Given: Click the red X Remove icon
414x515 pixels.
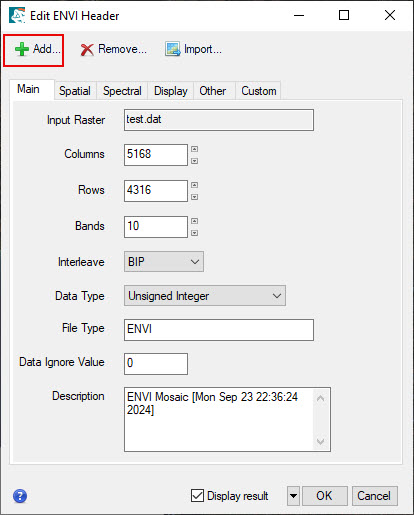Looking at the screenshot, I should [87, 50].
